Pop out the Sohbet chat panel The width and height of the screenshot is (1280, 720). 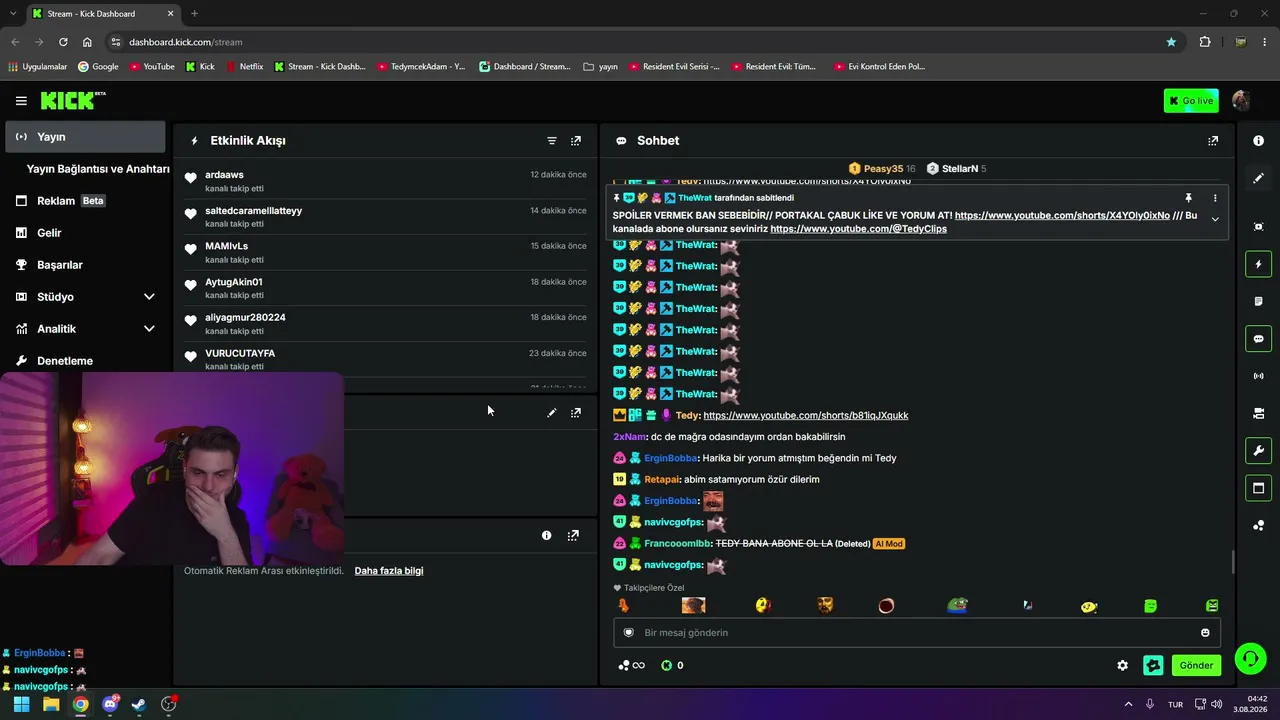click(1213, 141)
